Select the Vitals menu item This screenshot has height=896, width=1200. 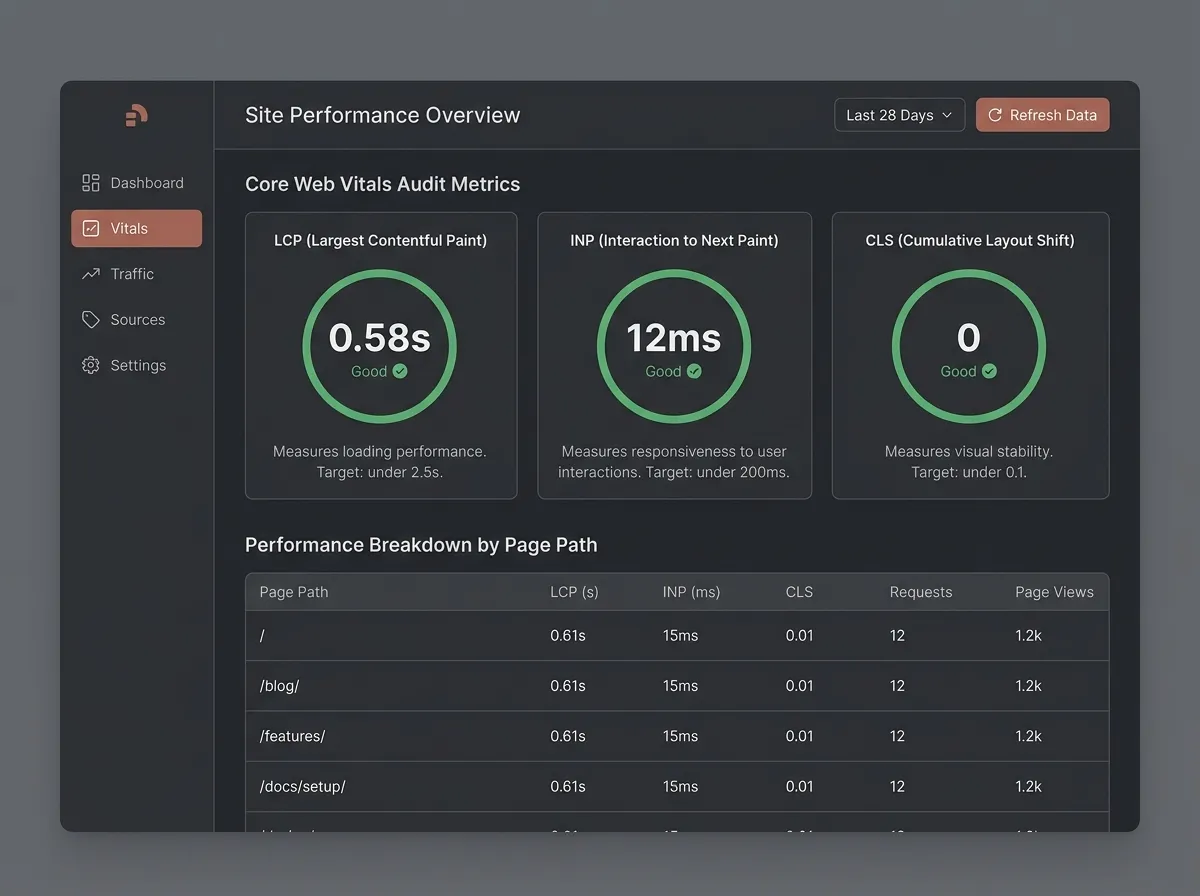pyautogui.click(x=136, y=228)
